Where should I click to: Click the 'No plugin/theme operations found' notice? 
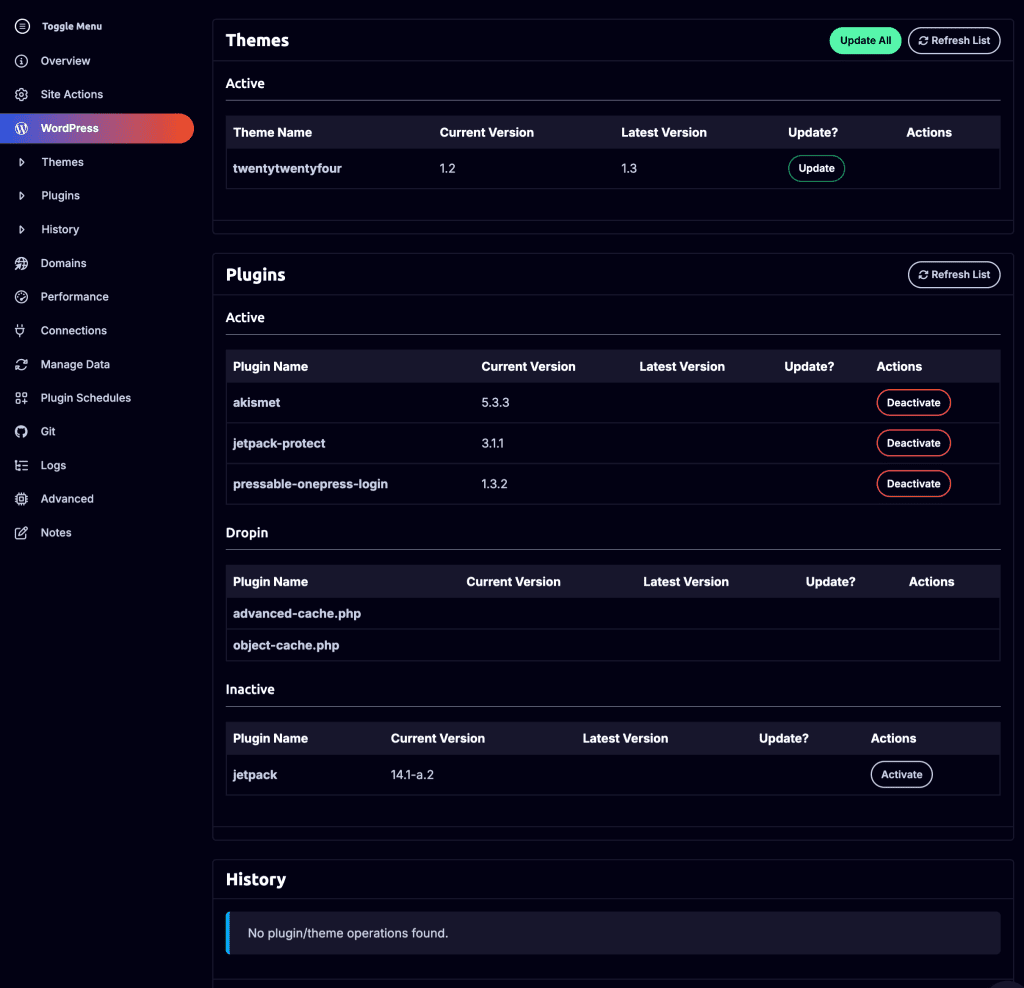tap(613, 933)
